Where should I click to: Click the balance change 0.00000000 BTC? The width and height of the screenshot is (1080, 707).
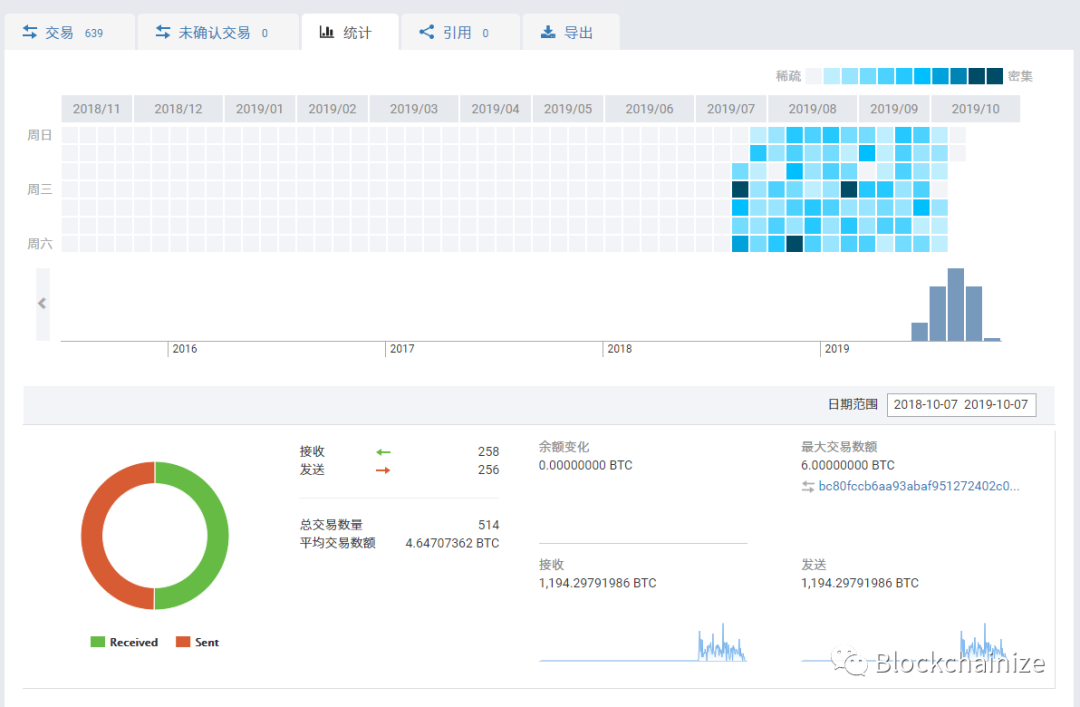[585, 465]
